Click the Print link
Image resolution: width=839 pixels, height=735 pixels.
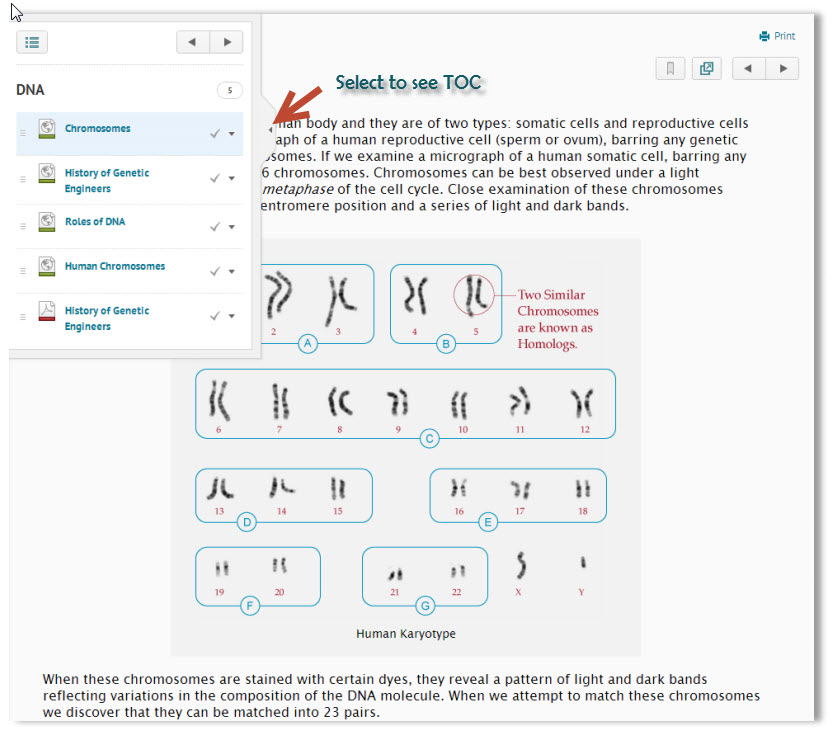coord(778,36)
